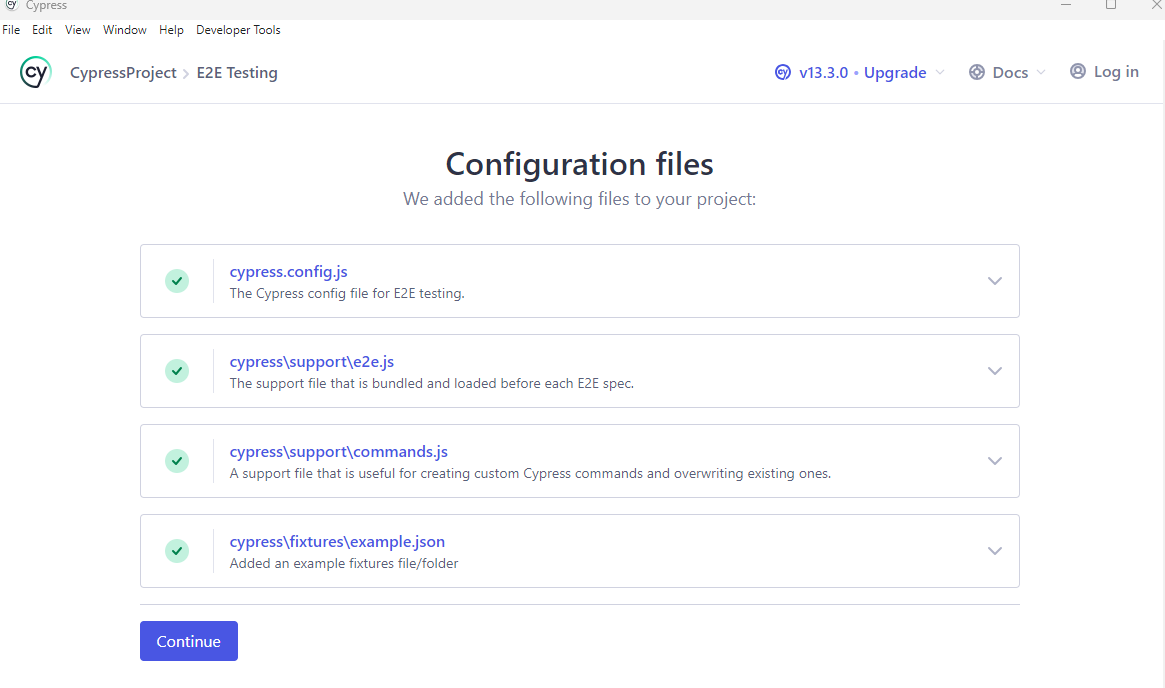Click the Cypress logo in the header

click(35, 72)
